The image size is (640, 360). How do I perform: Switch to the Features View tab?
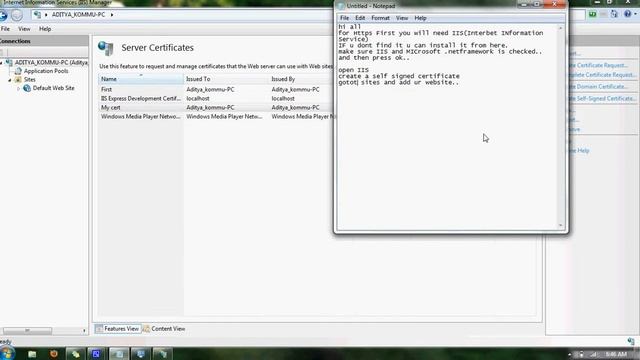[118, 329]
